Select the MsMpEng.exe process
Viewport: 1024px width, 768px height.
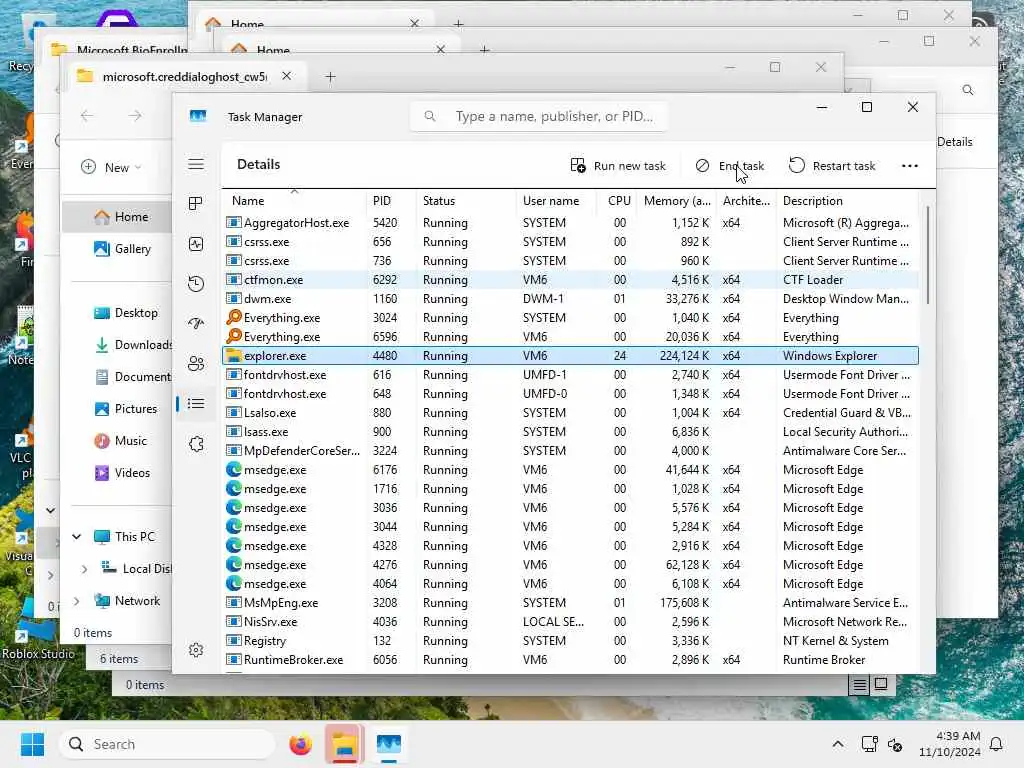[570, 603]
